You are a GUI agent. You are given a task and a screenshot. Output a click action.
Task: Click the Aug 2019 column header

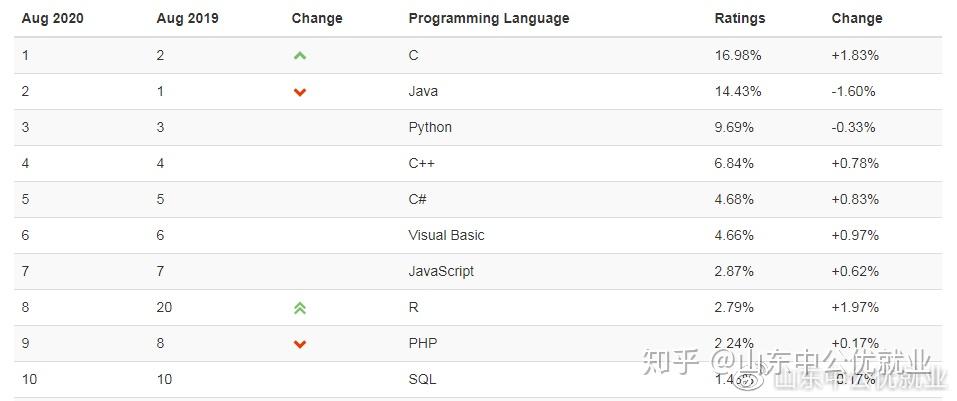click(x=188, y=18)
